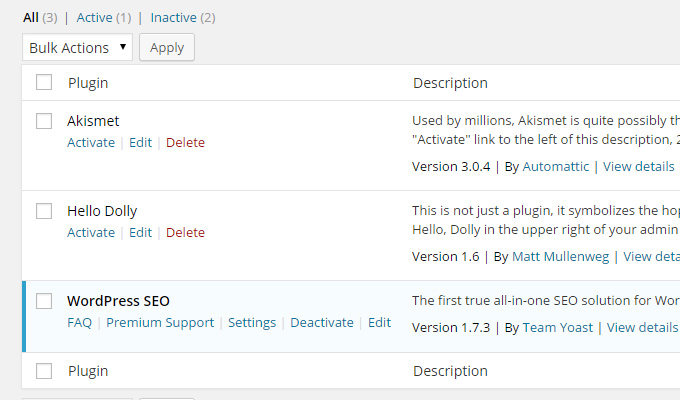Open Premium Support for WordPress SEO
Image resolution: width=680 pixels, height=400 pixels.
pos(160,323)
